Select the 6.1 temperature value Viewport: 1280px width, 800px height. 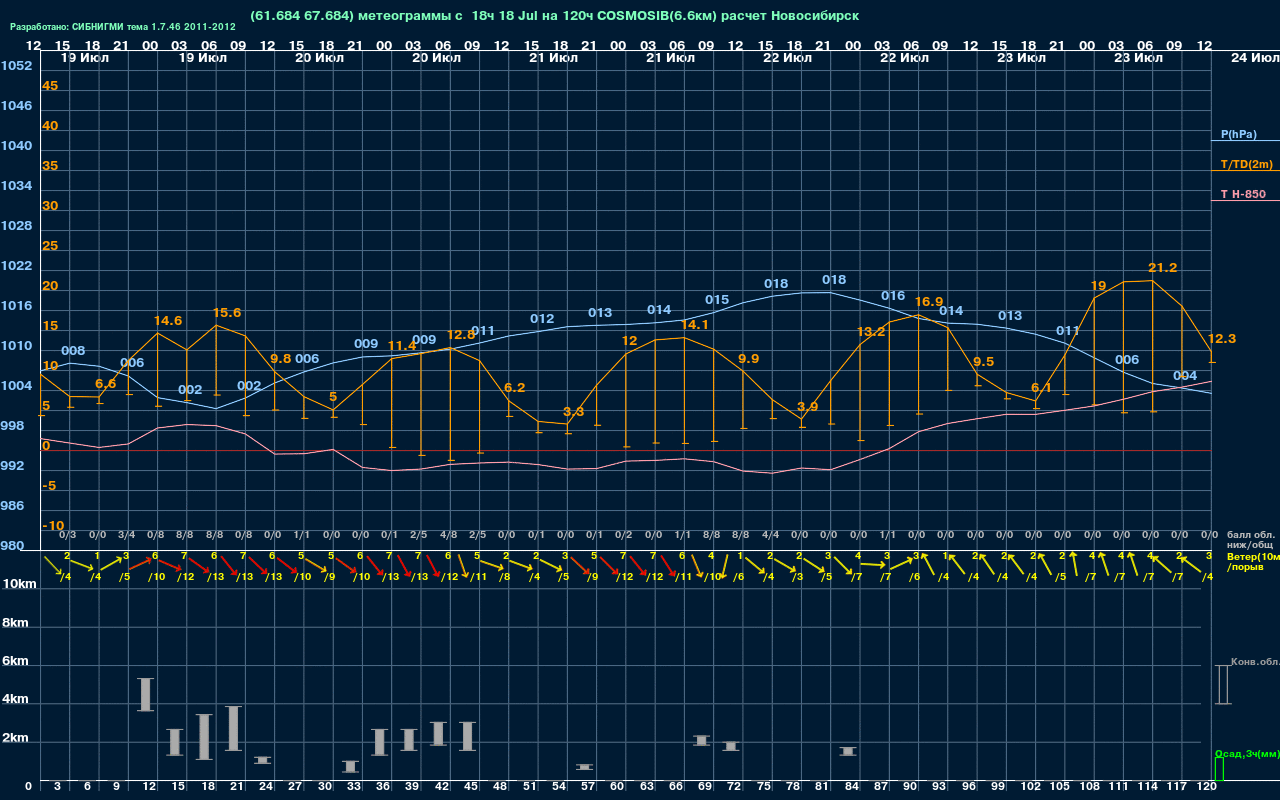click(1041, 388)
